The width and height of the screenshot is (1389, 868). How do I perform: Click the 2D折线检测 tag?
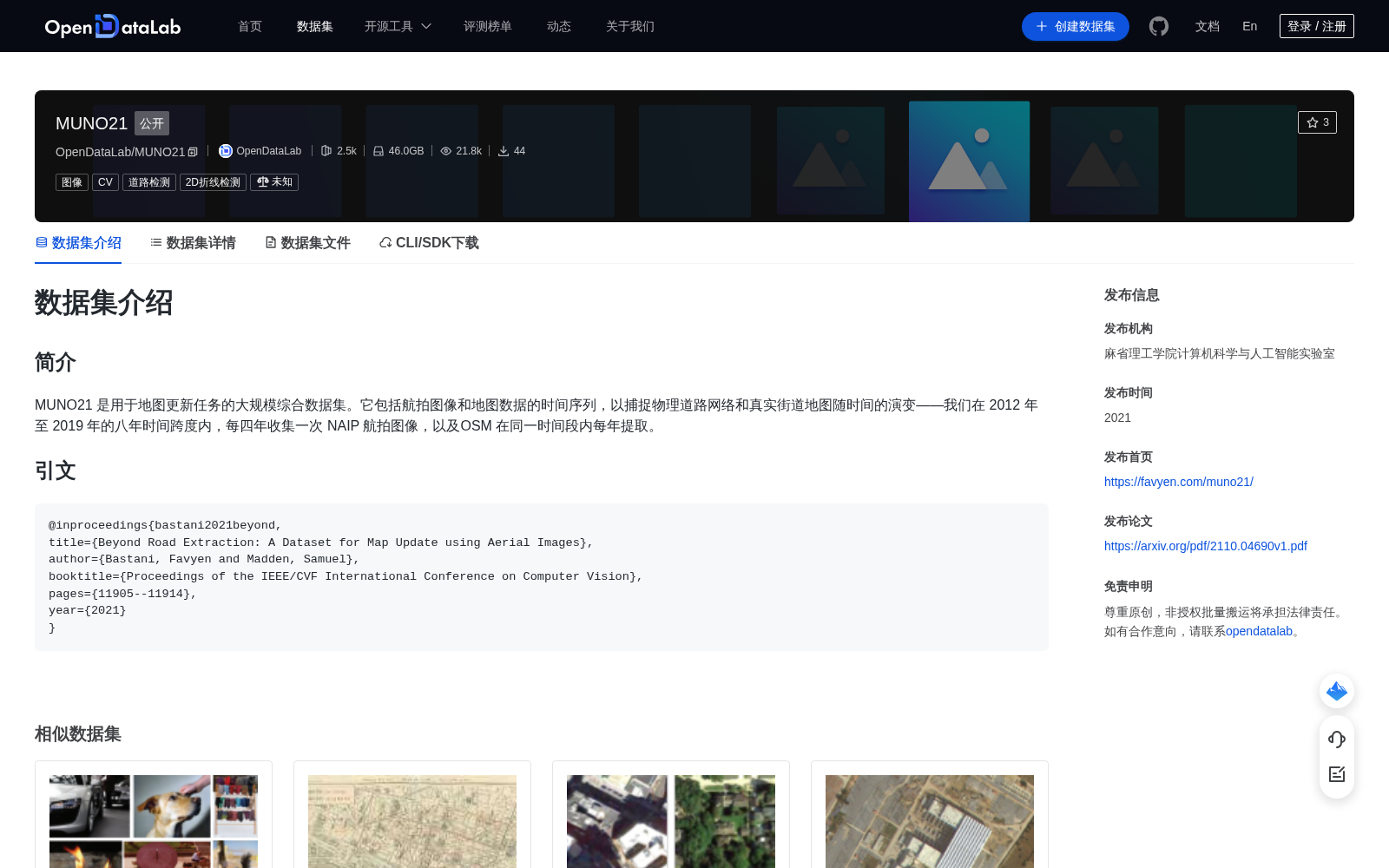tap(213, 182)
